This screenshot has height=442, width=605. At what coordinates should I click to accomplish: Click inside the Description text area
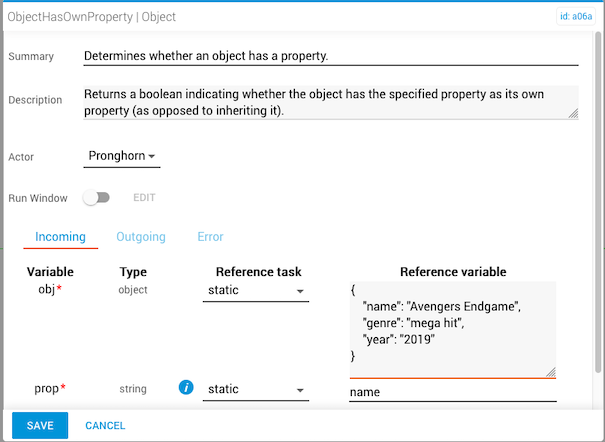tap(330, 102)
